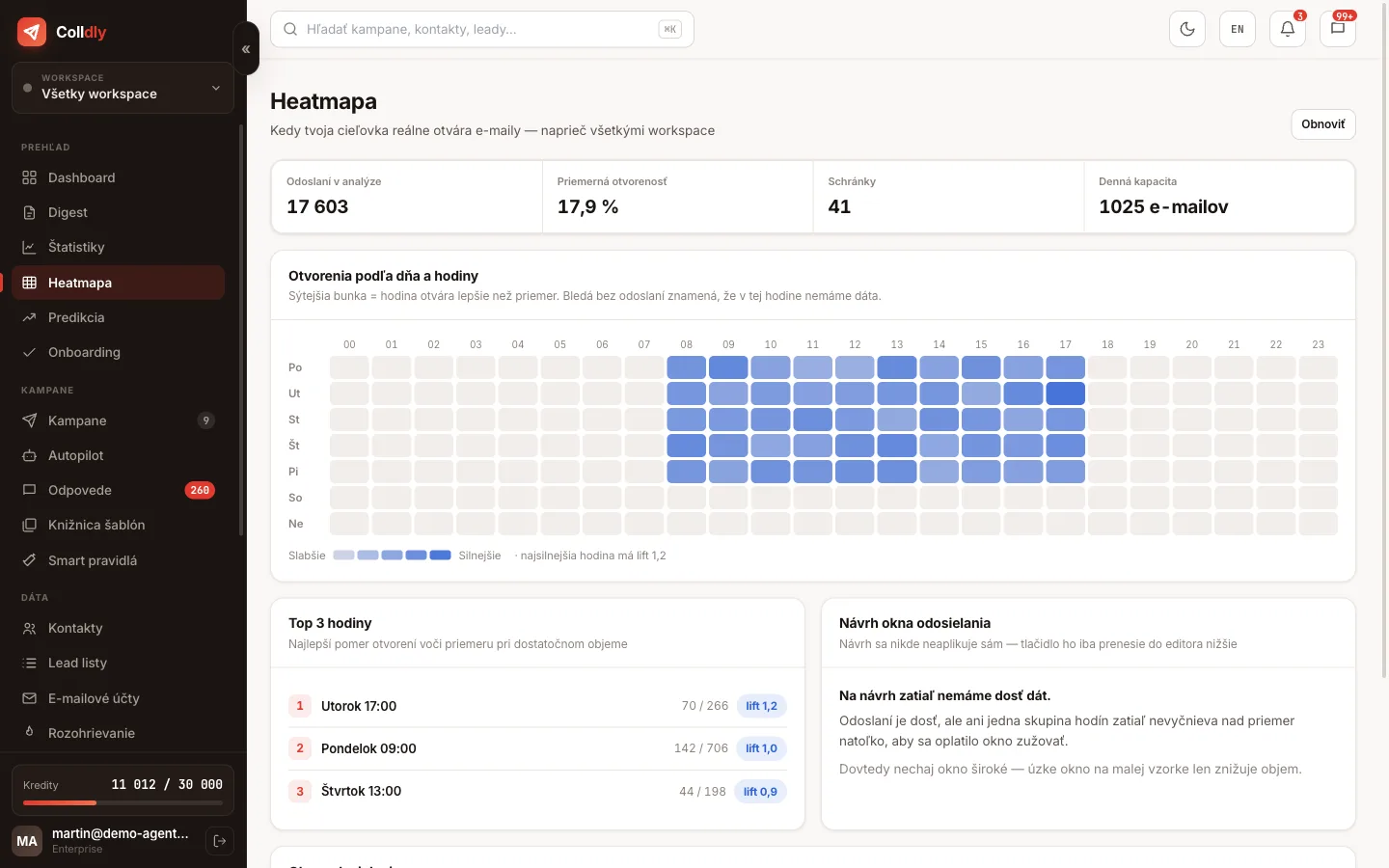Click the darkest legend swatch beside Silnejšie
The width and height of the screenshot is (1389, 868).
coord(440,556)
